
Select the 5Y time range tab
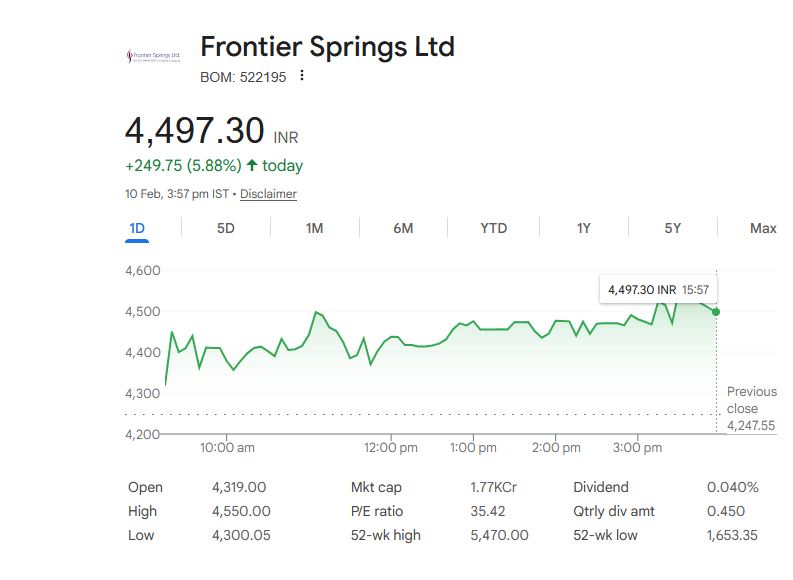(673, 228)
